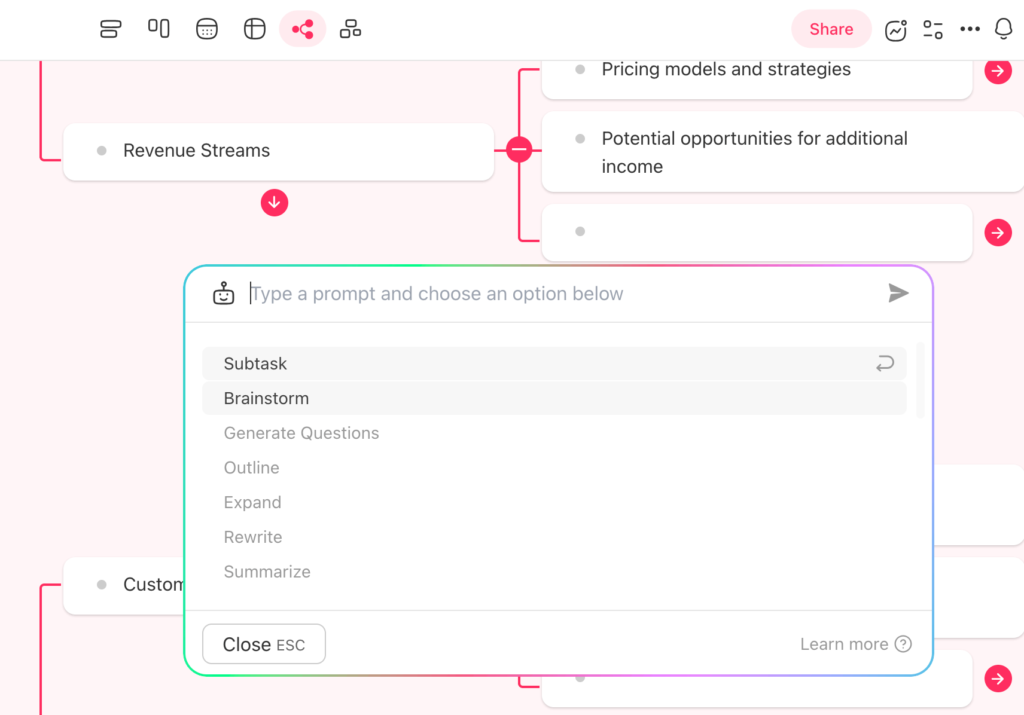
Task: Click the active mind map view icon
Action: [x=302, y=29]
